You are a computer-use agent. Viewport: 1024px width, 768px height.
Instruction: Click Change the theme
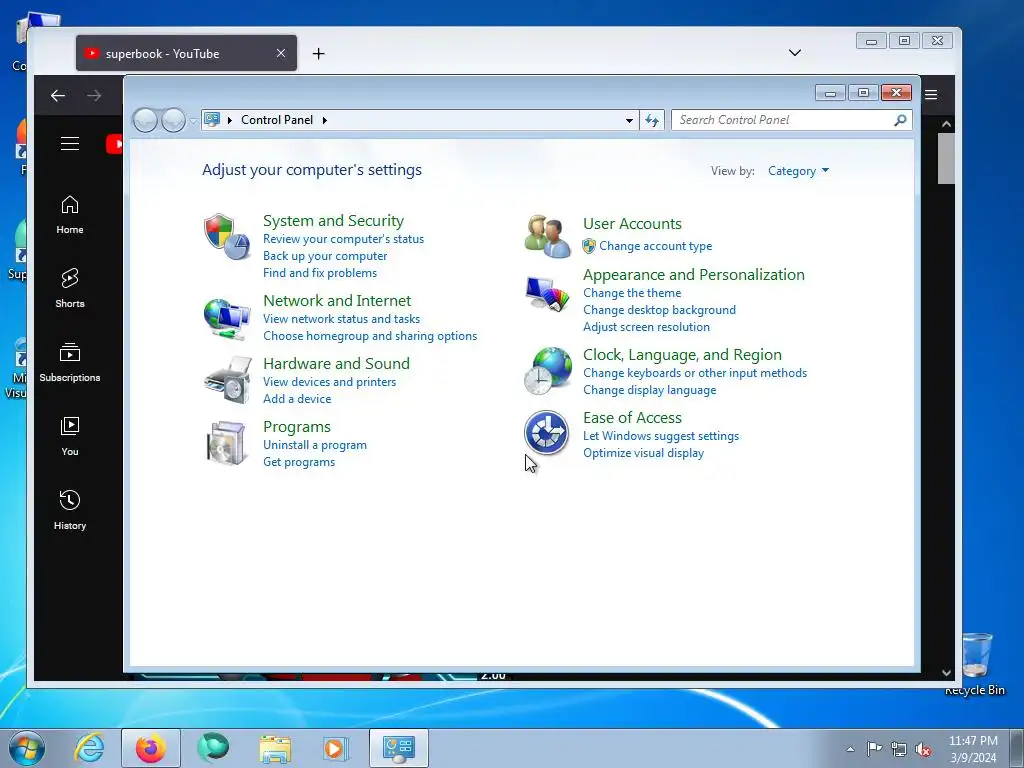(x=632, y=293)
